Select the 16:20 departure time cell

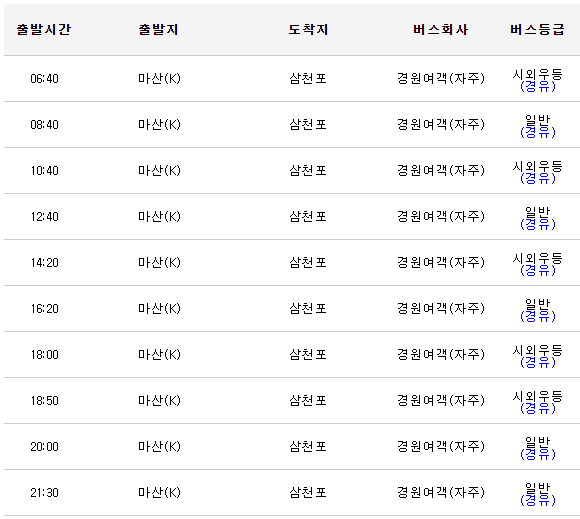(x=44, y=309)
